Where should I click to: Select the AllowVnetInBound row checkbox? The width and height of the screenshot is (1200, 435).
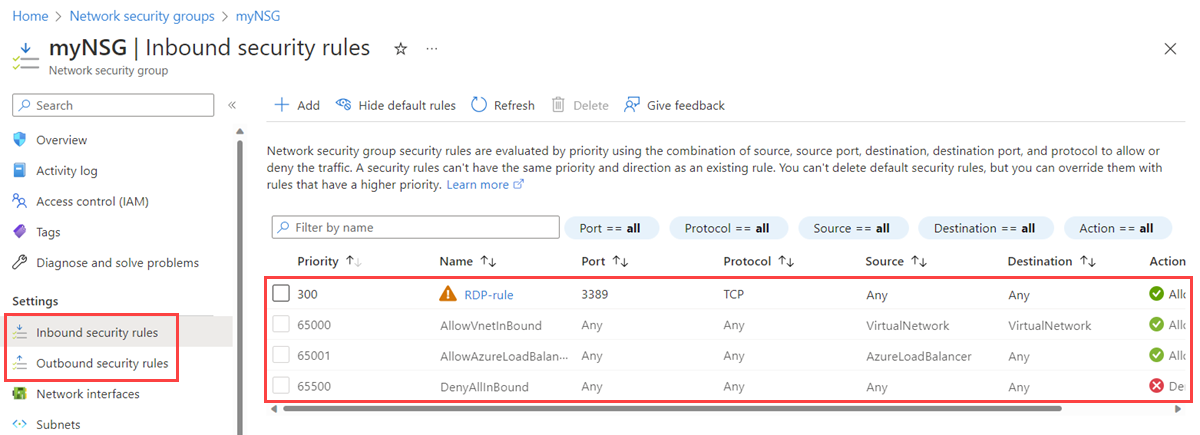(281, 324)
